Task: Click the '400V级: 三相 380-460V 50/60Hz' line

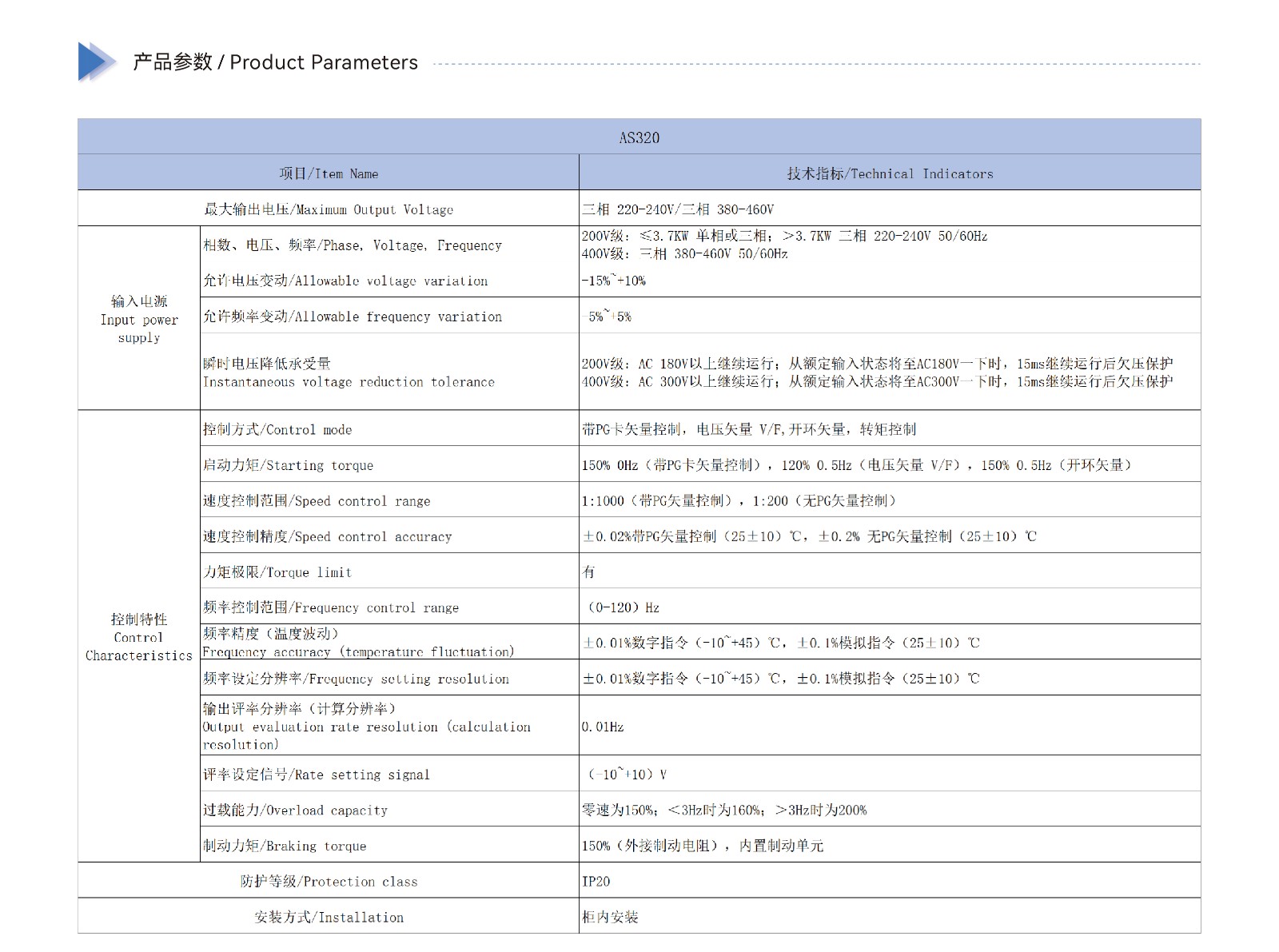Action: (685, 253)
